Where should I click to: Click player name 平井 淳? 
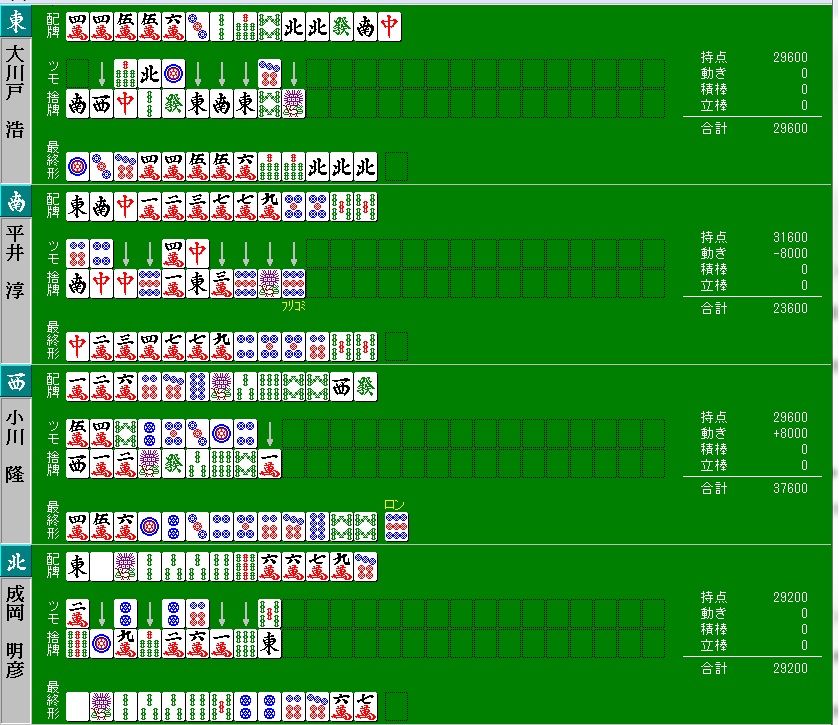point(15,262)
